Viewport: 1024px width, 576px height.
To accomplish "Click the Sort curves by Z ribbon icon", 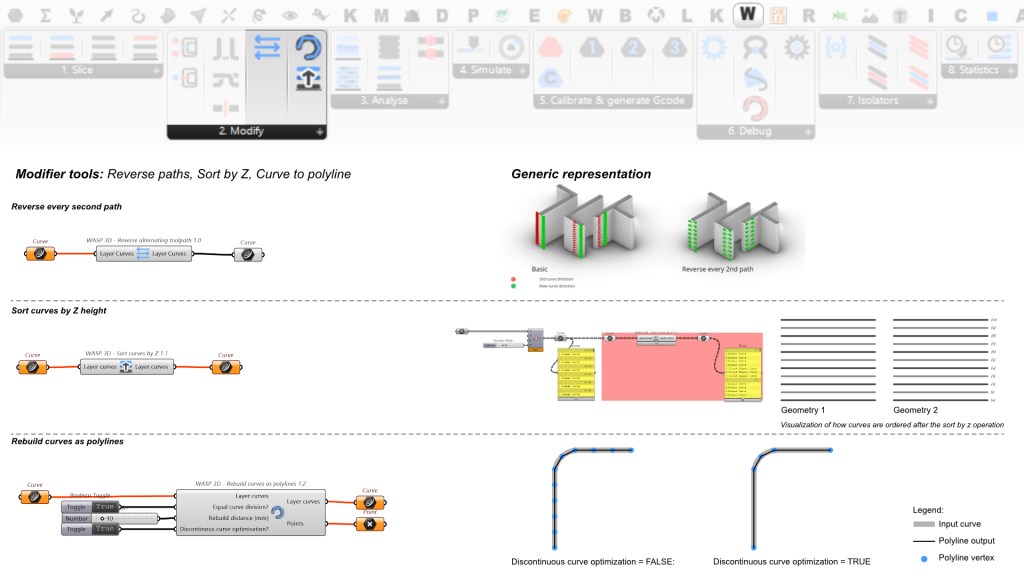I will pos(307,80).
